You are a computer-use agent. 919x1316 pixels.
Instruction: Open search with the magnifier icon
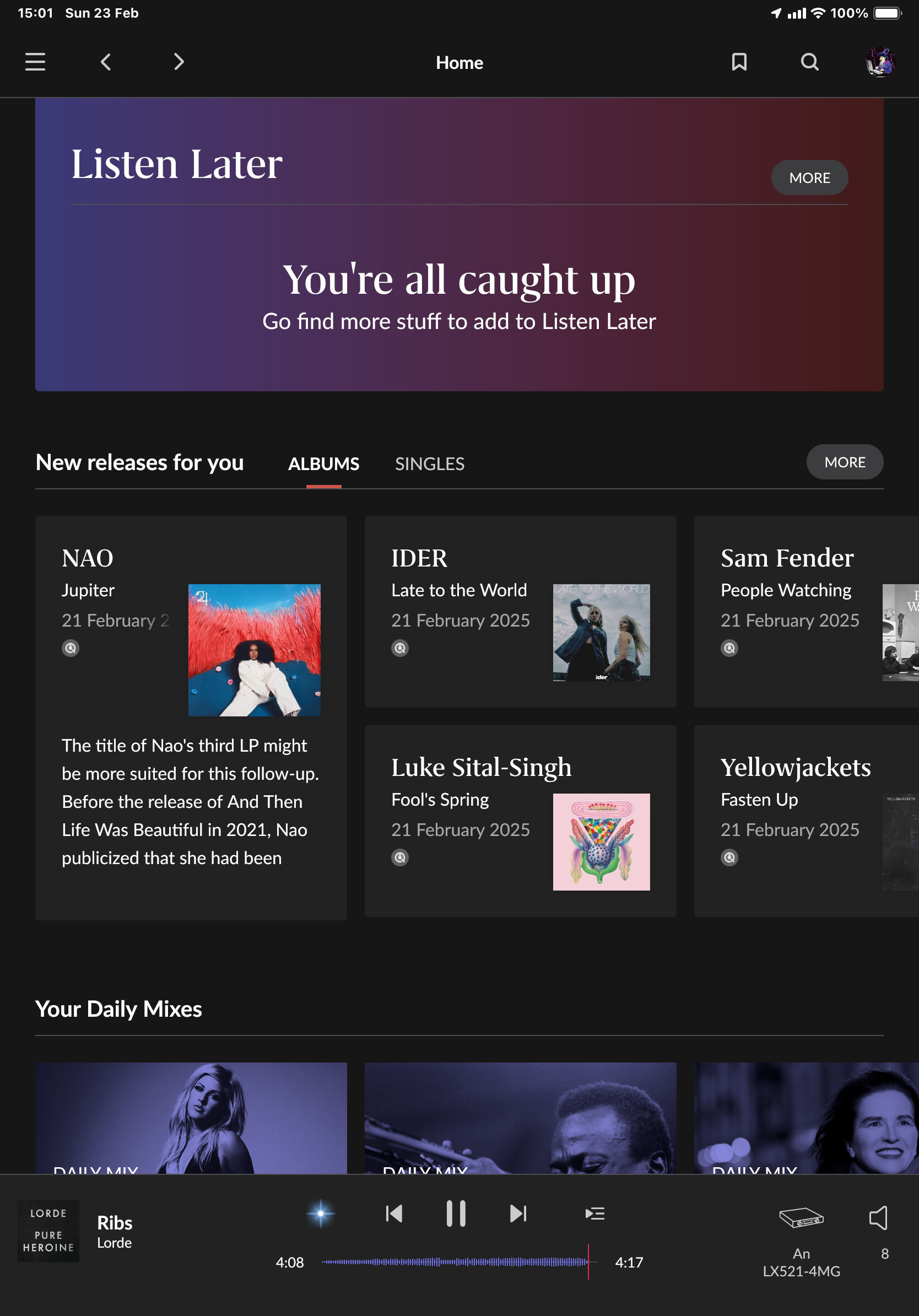coord(809,62)
